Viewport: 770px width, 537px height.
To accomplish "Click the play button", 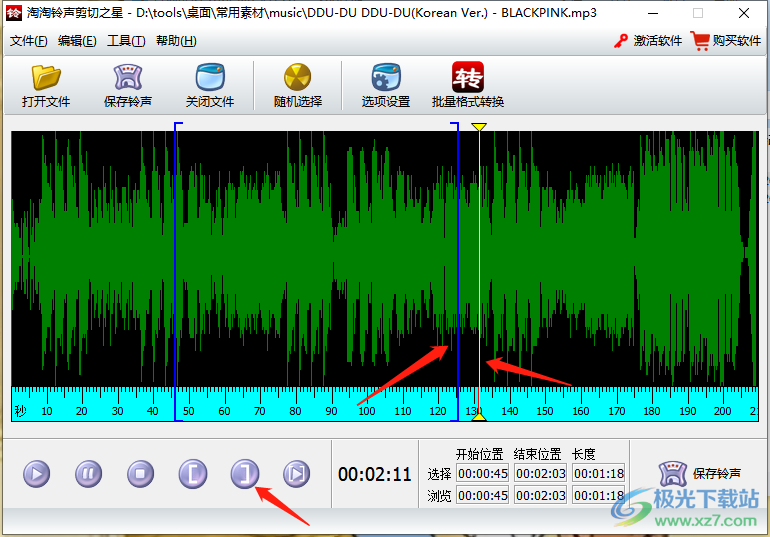I will [x=36, y=474].
